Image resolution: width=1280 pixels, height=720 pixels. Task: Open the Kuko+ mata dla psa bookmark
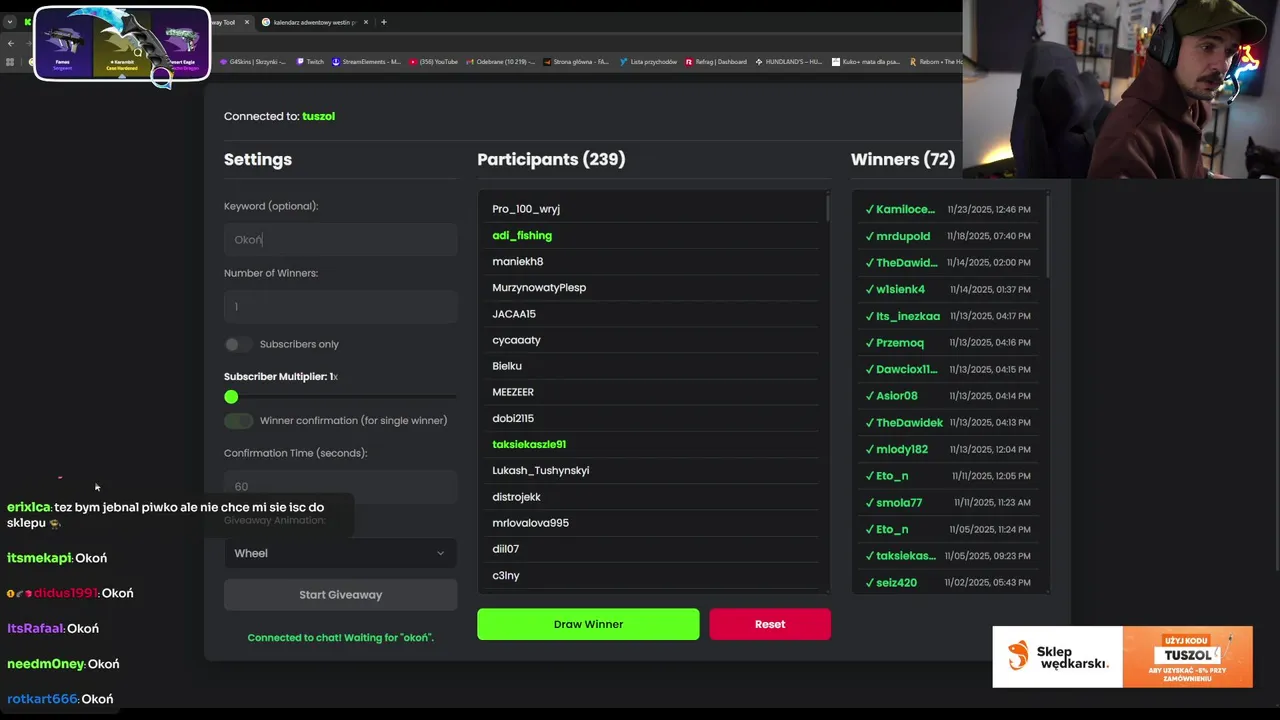click(x=867, y=62)
